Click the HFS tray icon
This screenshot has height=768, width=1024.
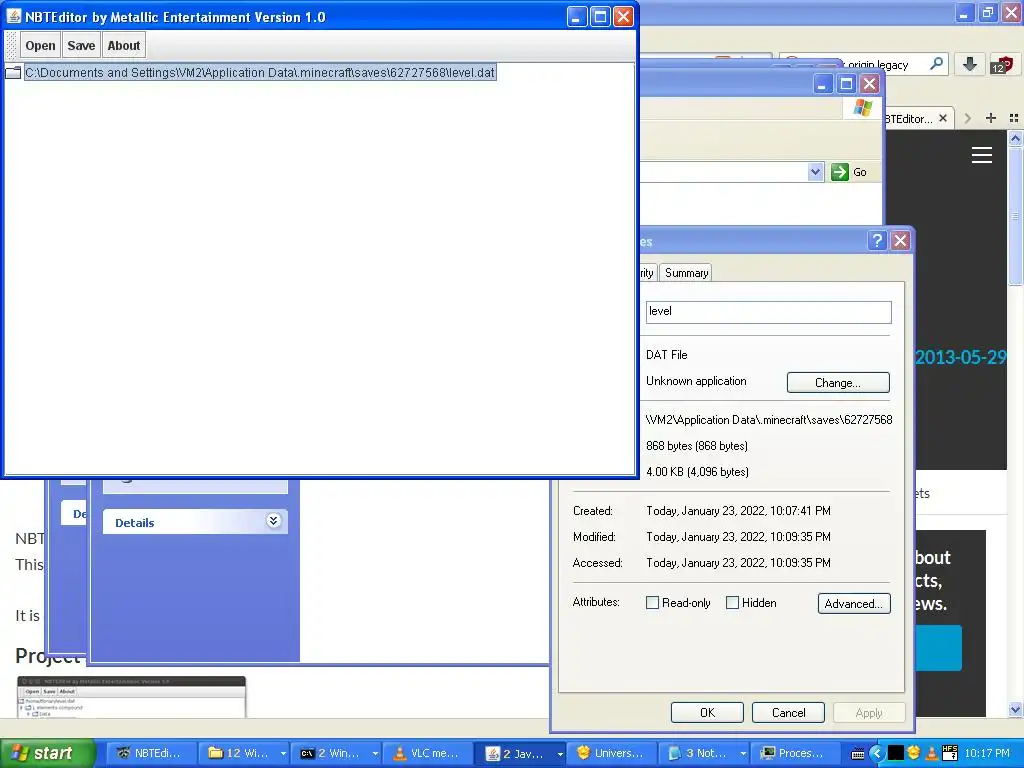[x=950, y=753]
